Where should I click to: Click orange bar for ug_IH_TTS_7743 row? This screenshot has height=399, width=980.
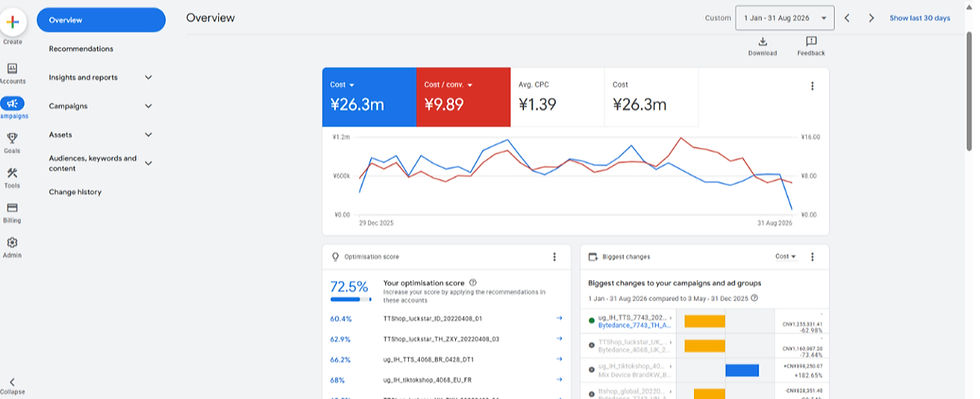tap(704, 321)
